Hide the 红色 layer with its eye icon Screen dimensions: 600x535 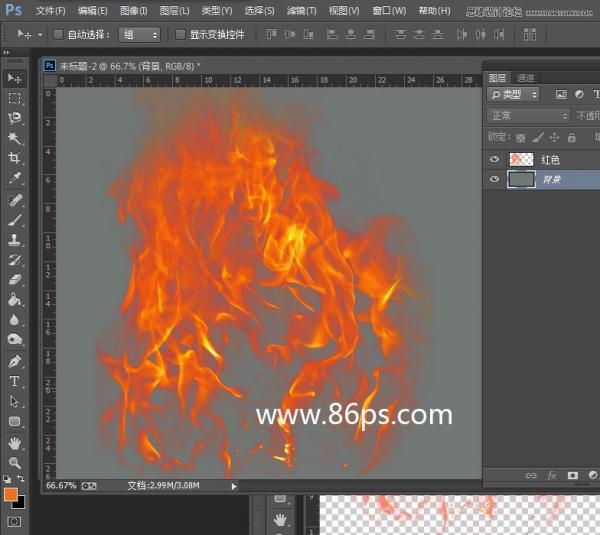494,159
